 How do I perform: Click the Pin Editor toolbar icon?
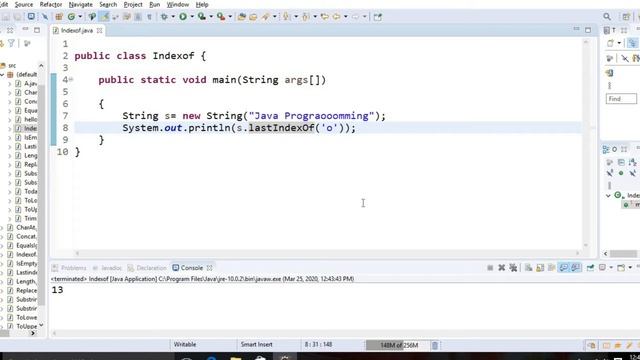(378, 17)
